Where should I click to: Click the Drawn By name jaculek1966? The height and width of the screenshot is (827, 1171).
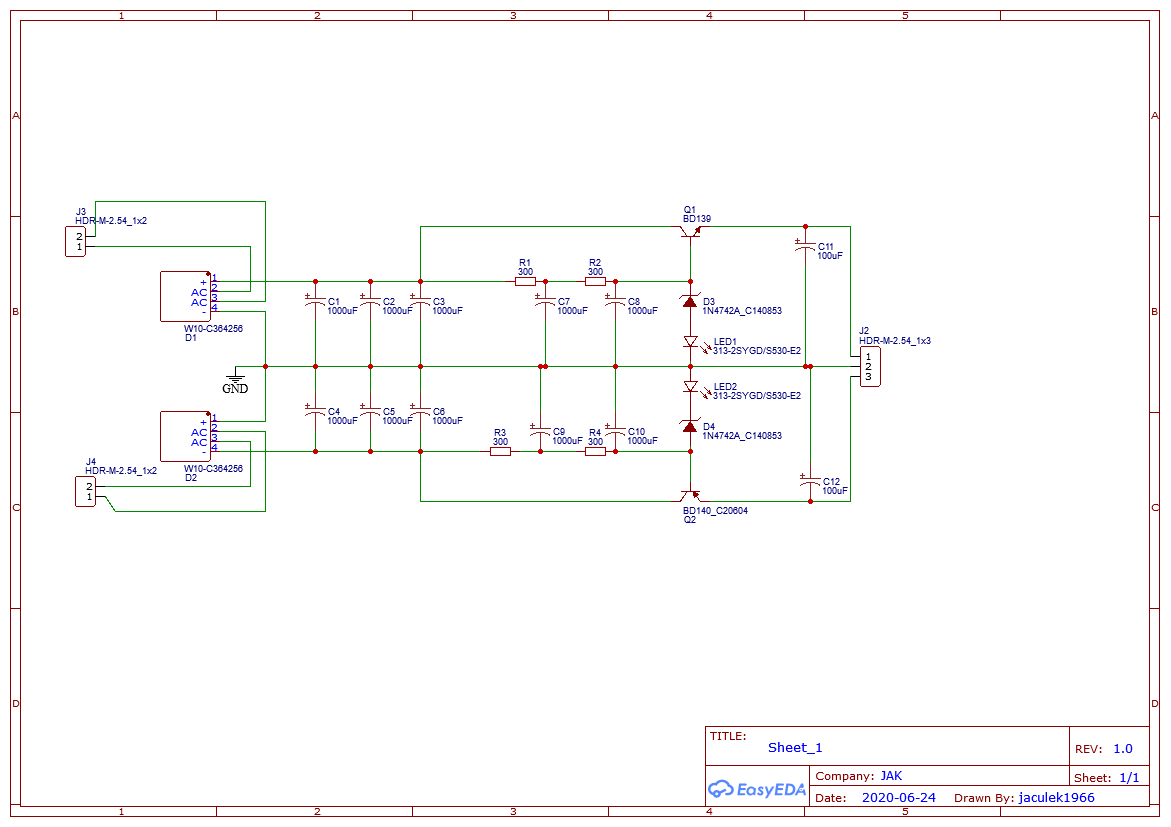(1056, 798)
